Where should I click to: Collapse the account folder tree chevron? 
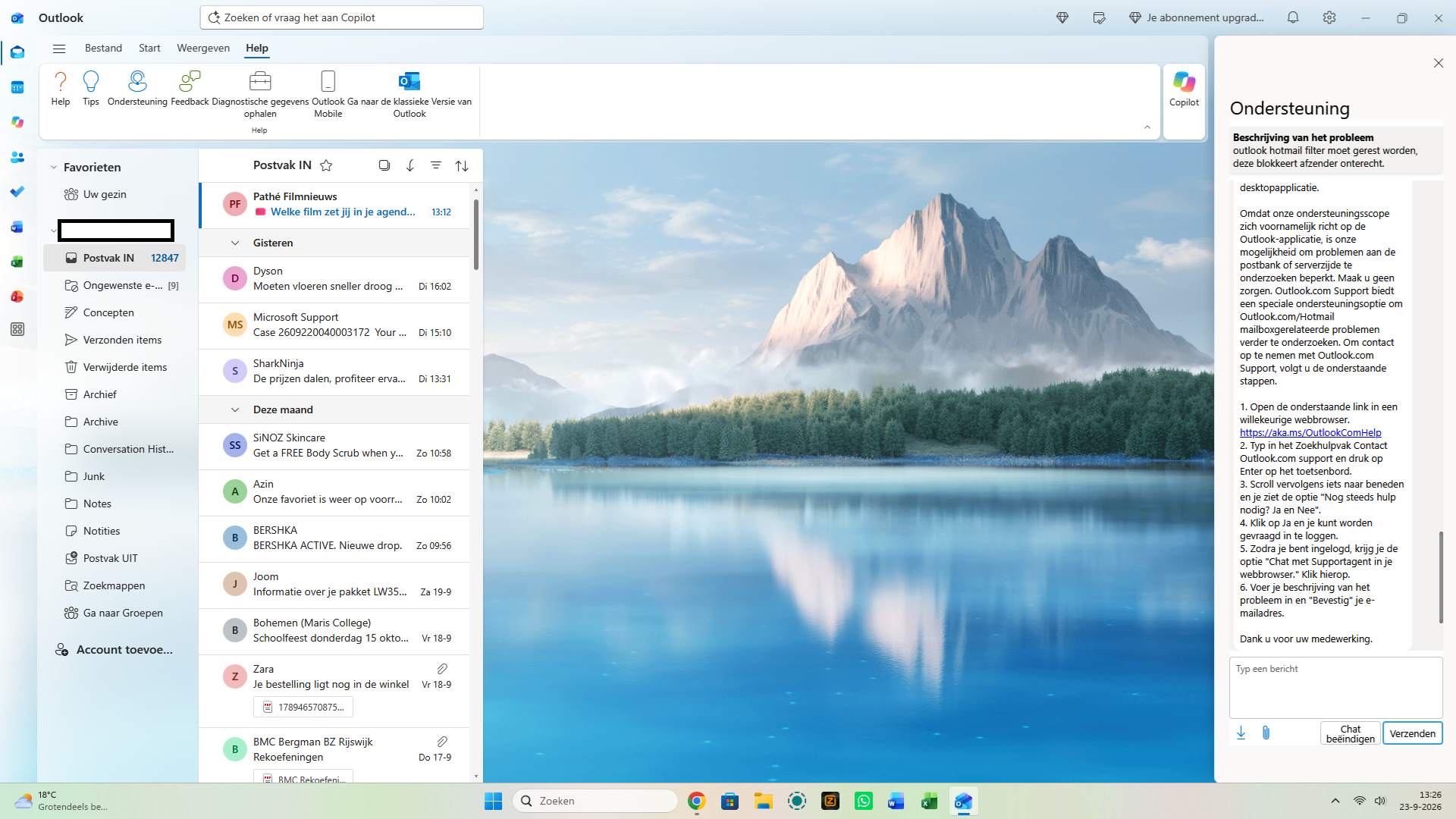coord(53,231)
